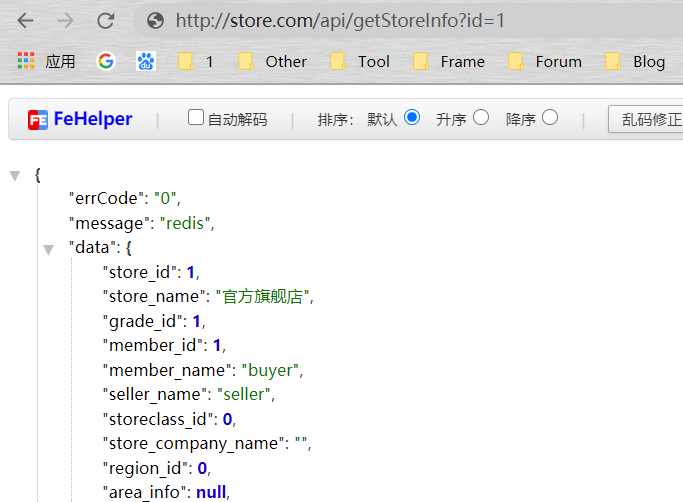Click the FeHelper FE logo icon
The width and height of the screenshot is (683, 502).
38,120
